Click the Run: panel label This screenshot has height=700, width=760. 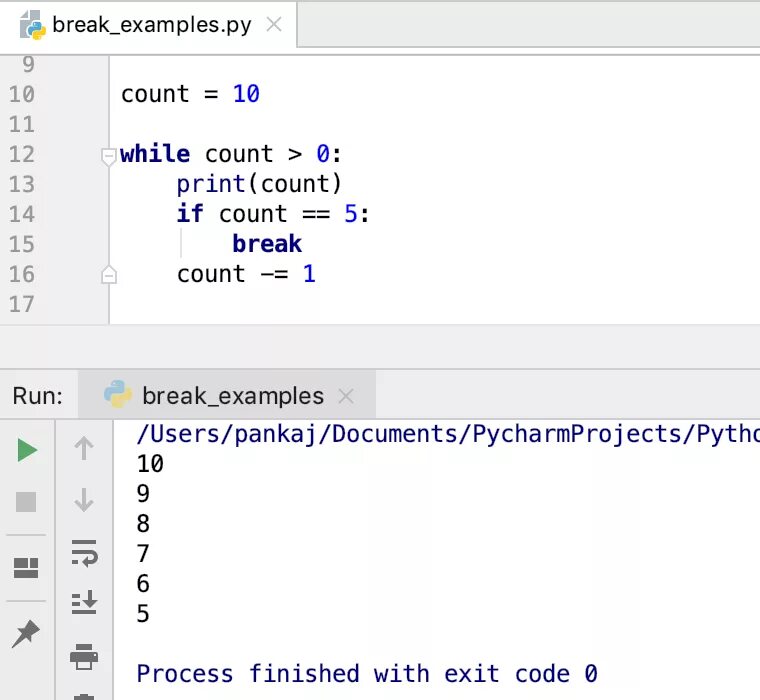point(38,396)
